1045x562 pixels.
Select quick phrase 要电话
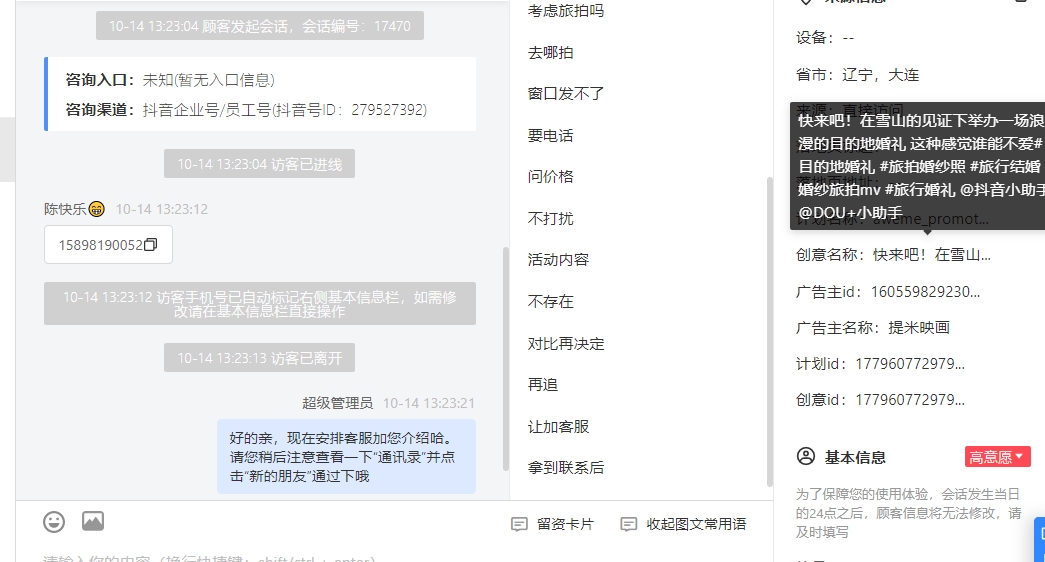pos(550,135)
